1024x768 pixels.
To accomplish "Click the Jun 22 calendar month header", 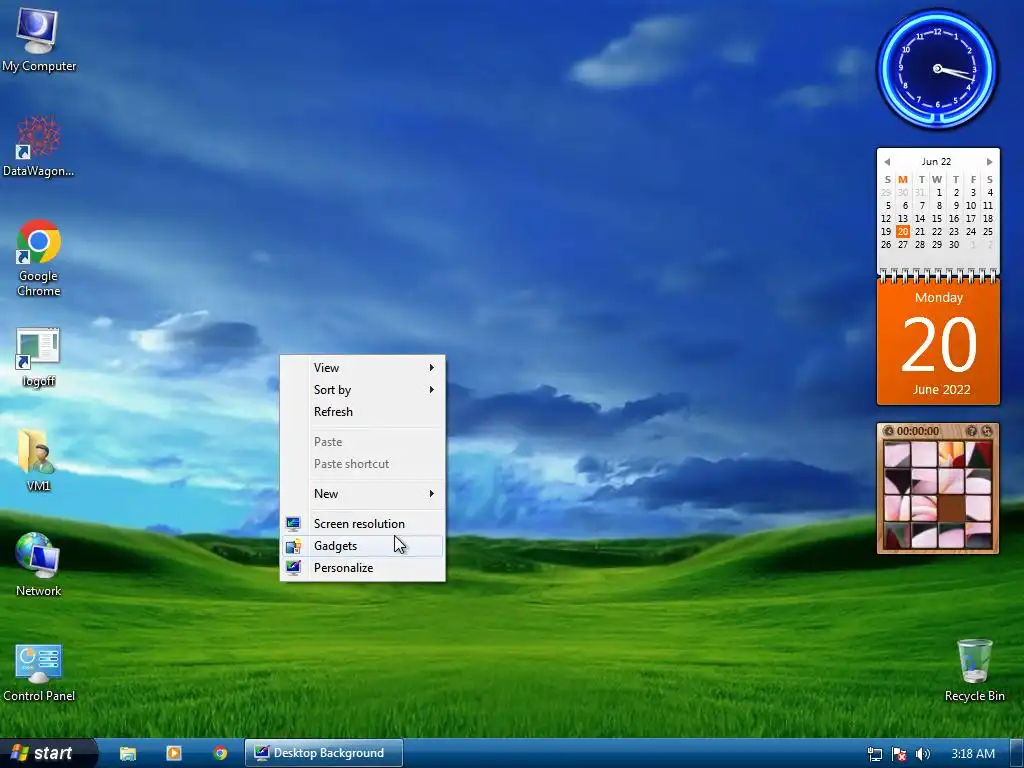I will [x=936, y=162].
